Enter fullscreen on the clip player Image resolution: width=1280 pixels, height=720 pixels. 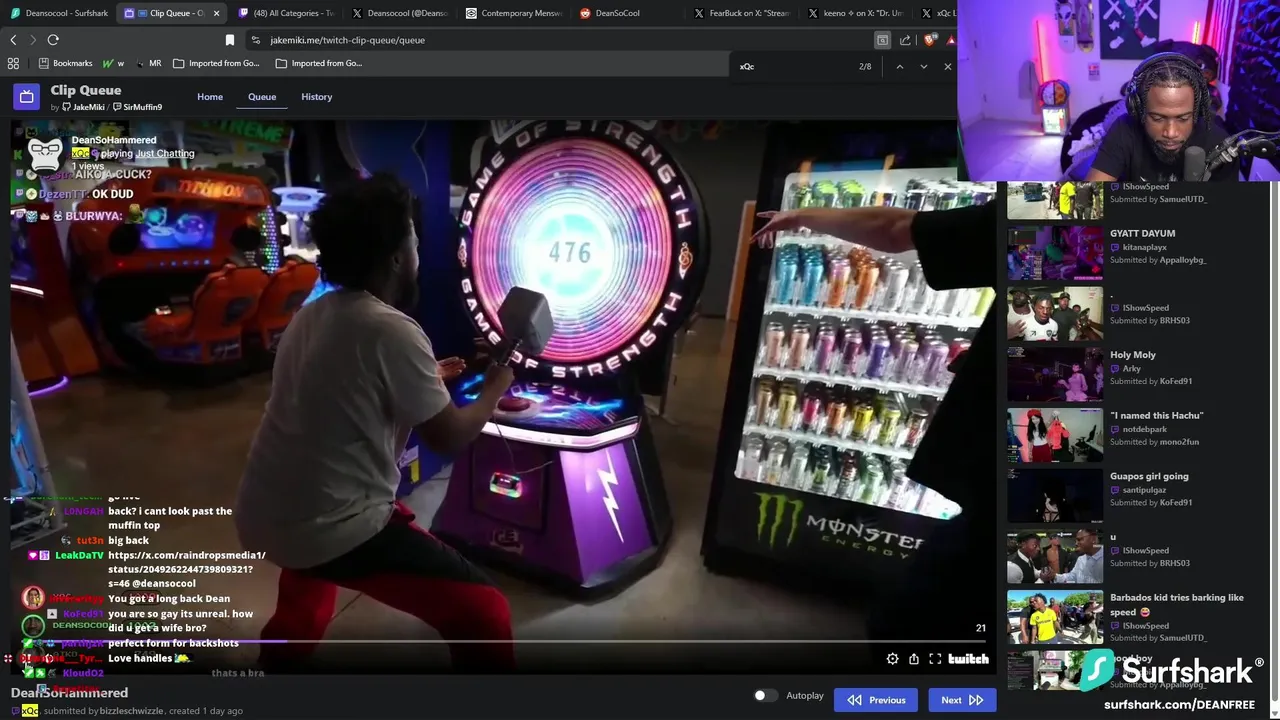click(x=935, y=659)
